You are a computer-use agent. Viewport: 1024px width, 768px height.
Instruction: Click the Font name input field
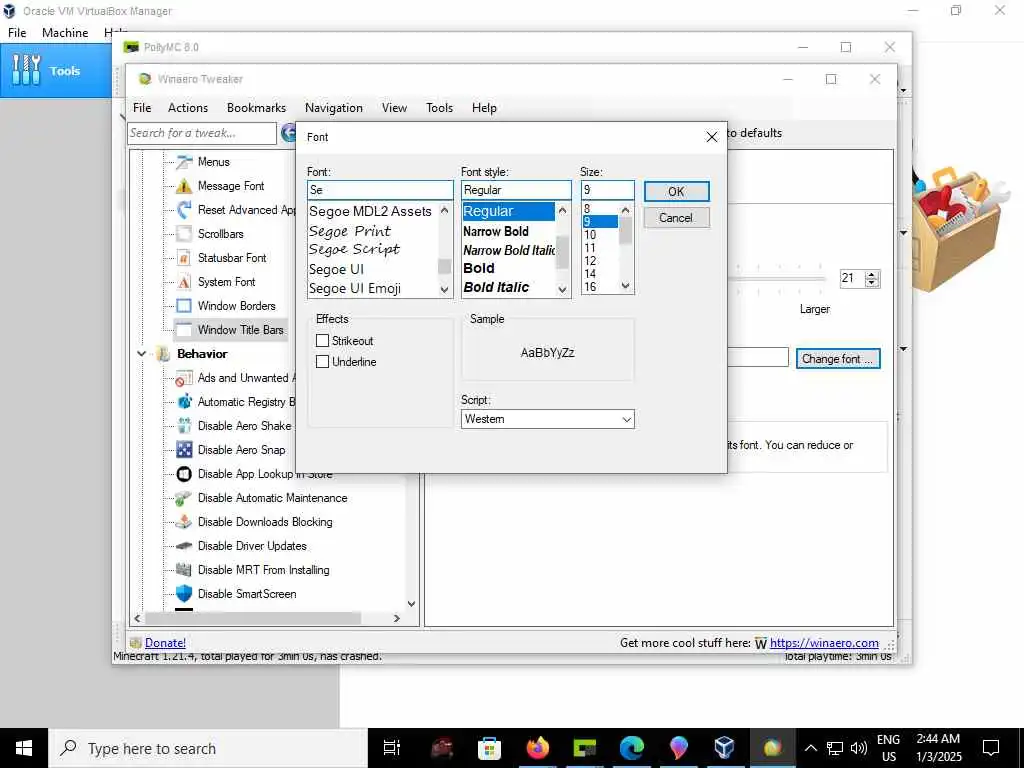click(x=380, y=190)
